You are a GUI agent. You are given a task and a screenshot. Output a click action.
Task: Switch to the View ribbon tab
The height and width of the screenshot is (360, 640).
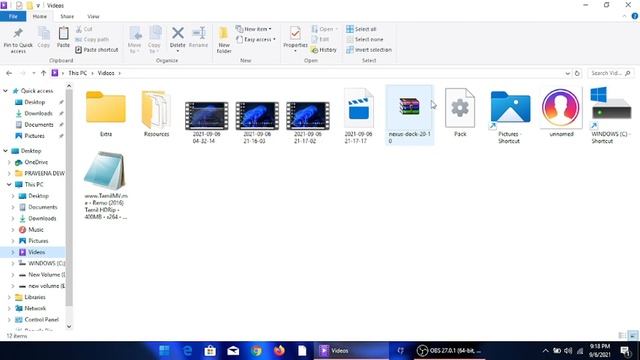point(93,16)
